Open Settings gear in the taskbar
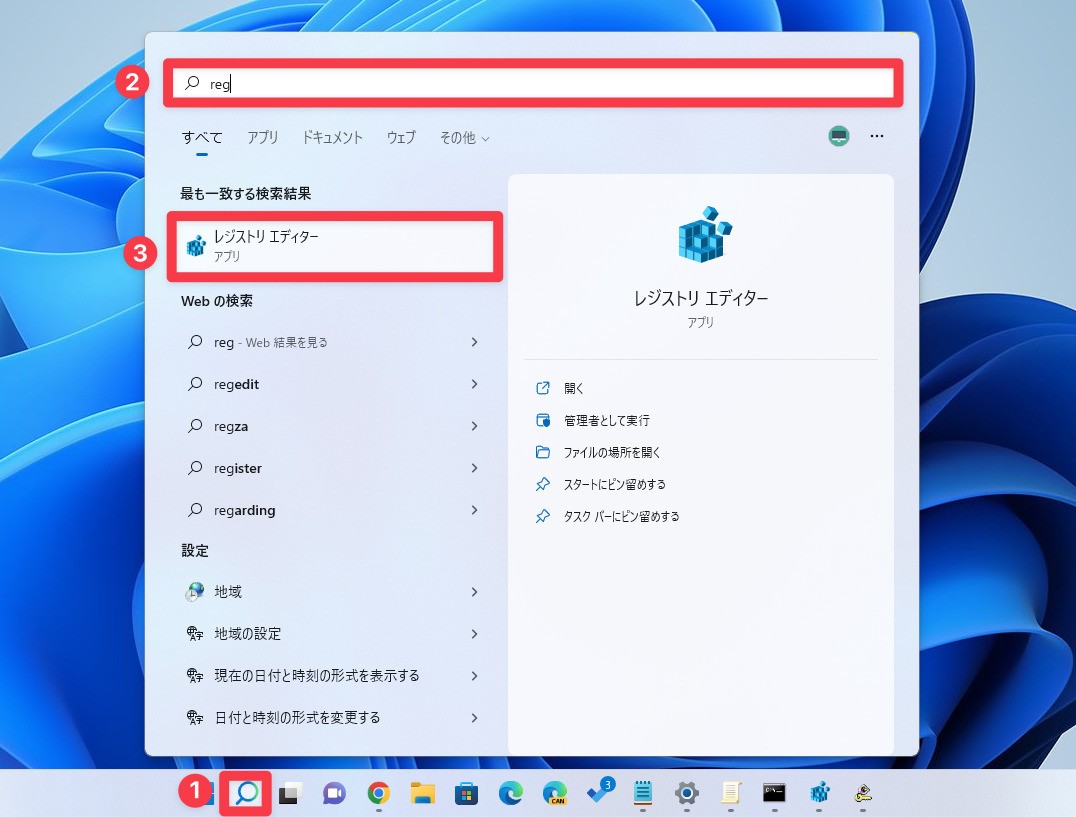The height and width of the screenshot is (817, 1076). [686, 794]
